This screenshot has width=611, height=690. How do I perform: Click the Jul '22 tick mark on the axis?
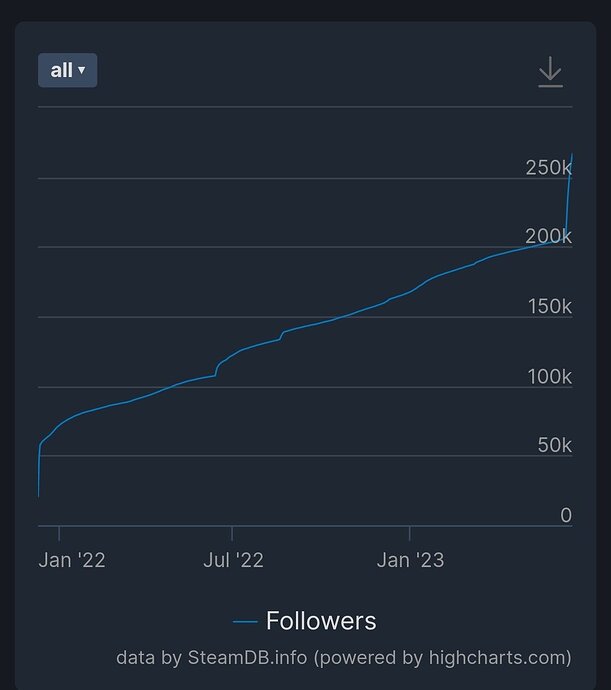(x=232, y=532)
